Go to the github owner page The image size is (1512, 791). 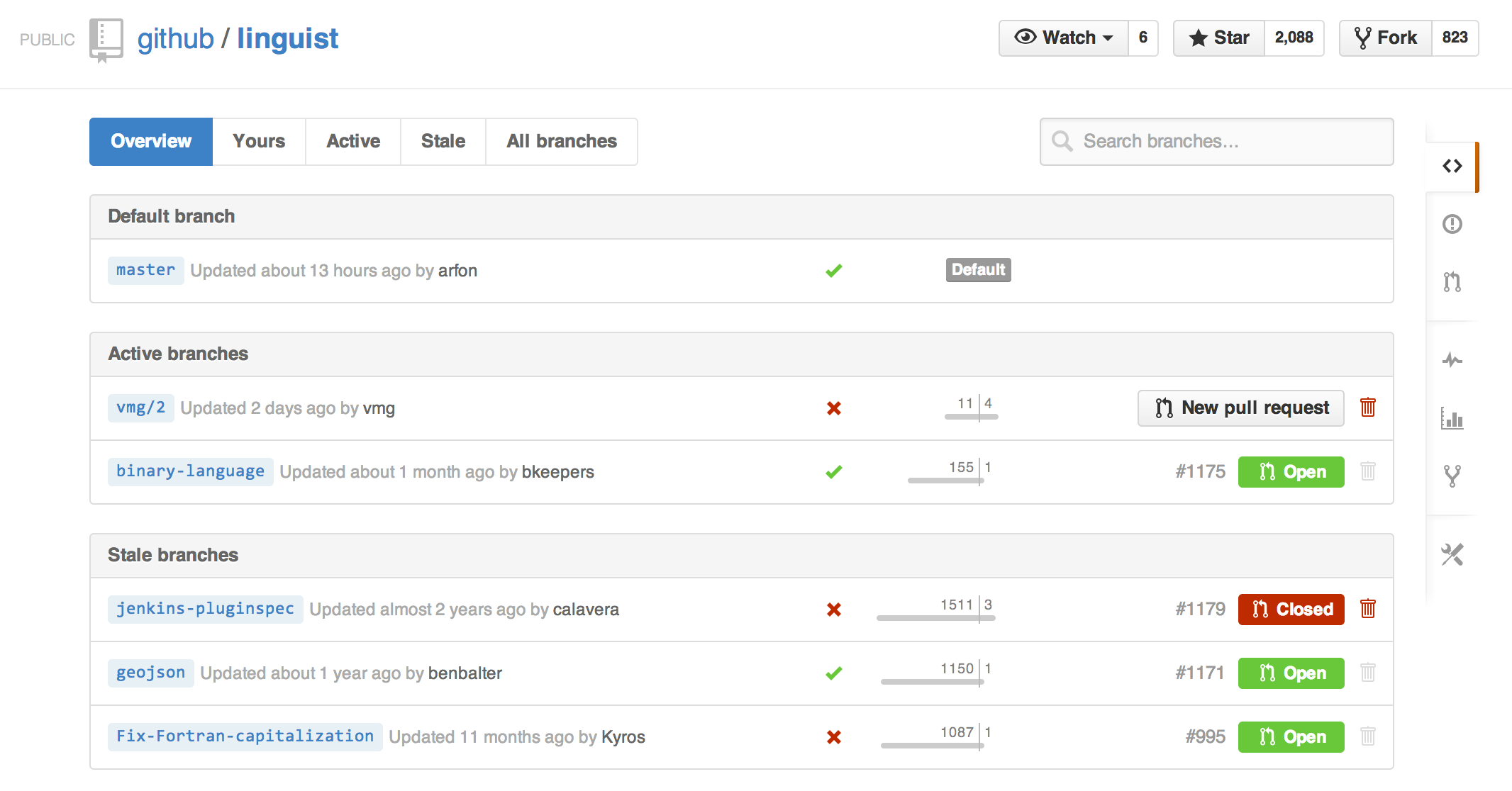click(176, 39)
